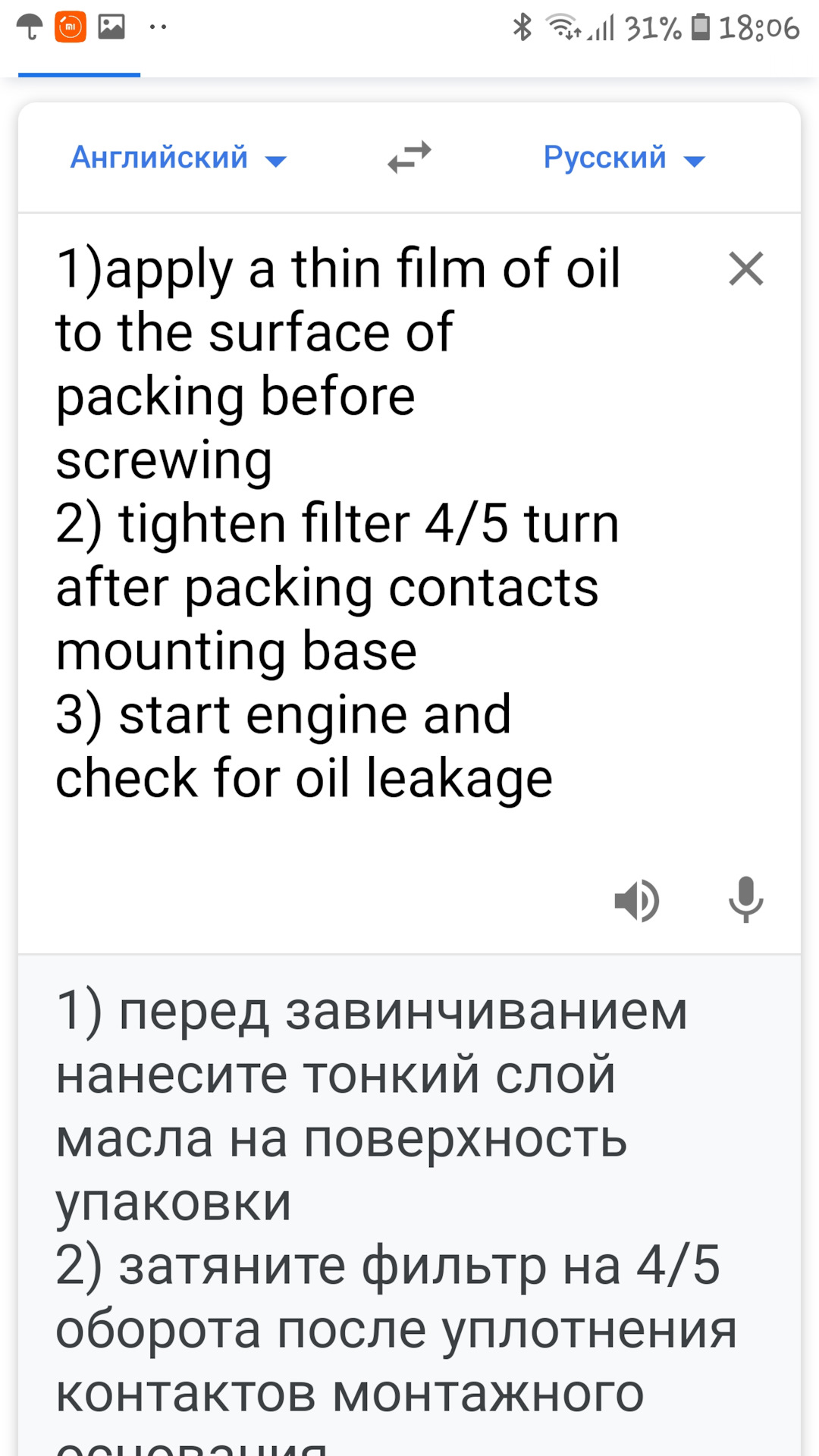Screen dimensions: 819x1456
Task: Tap the more notifications dots icon
Action: [x=158, y=28]
